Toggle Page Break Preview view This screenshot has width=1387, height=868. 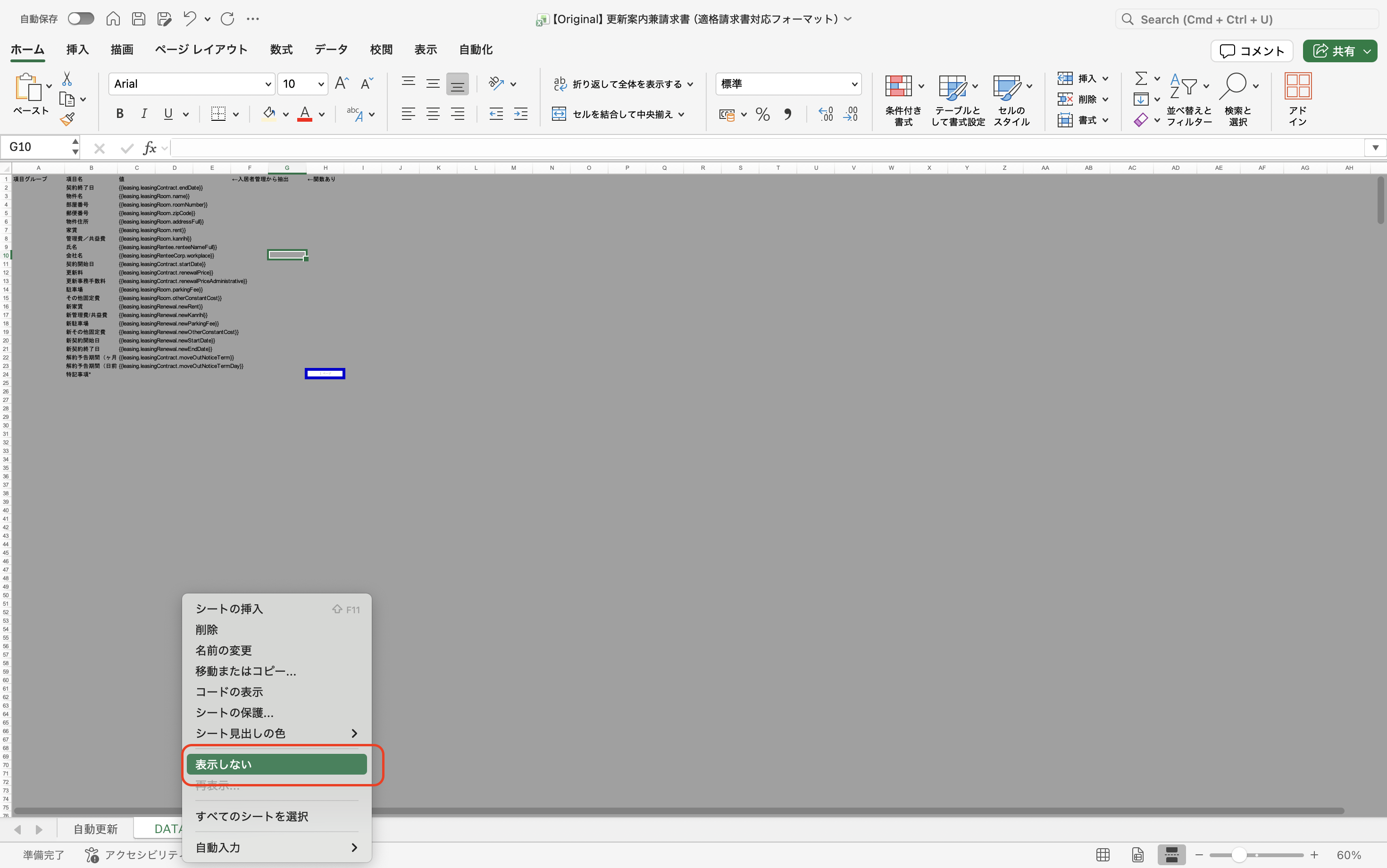[1172, 855]
